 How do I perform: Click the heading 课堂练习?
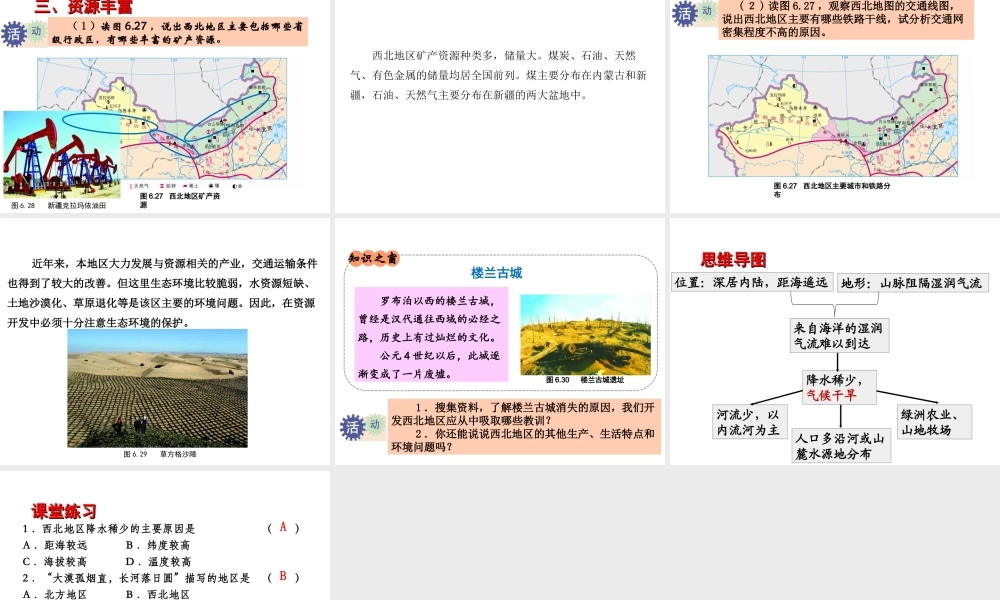64,511
